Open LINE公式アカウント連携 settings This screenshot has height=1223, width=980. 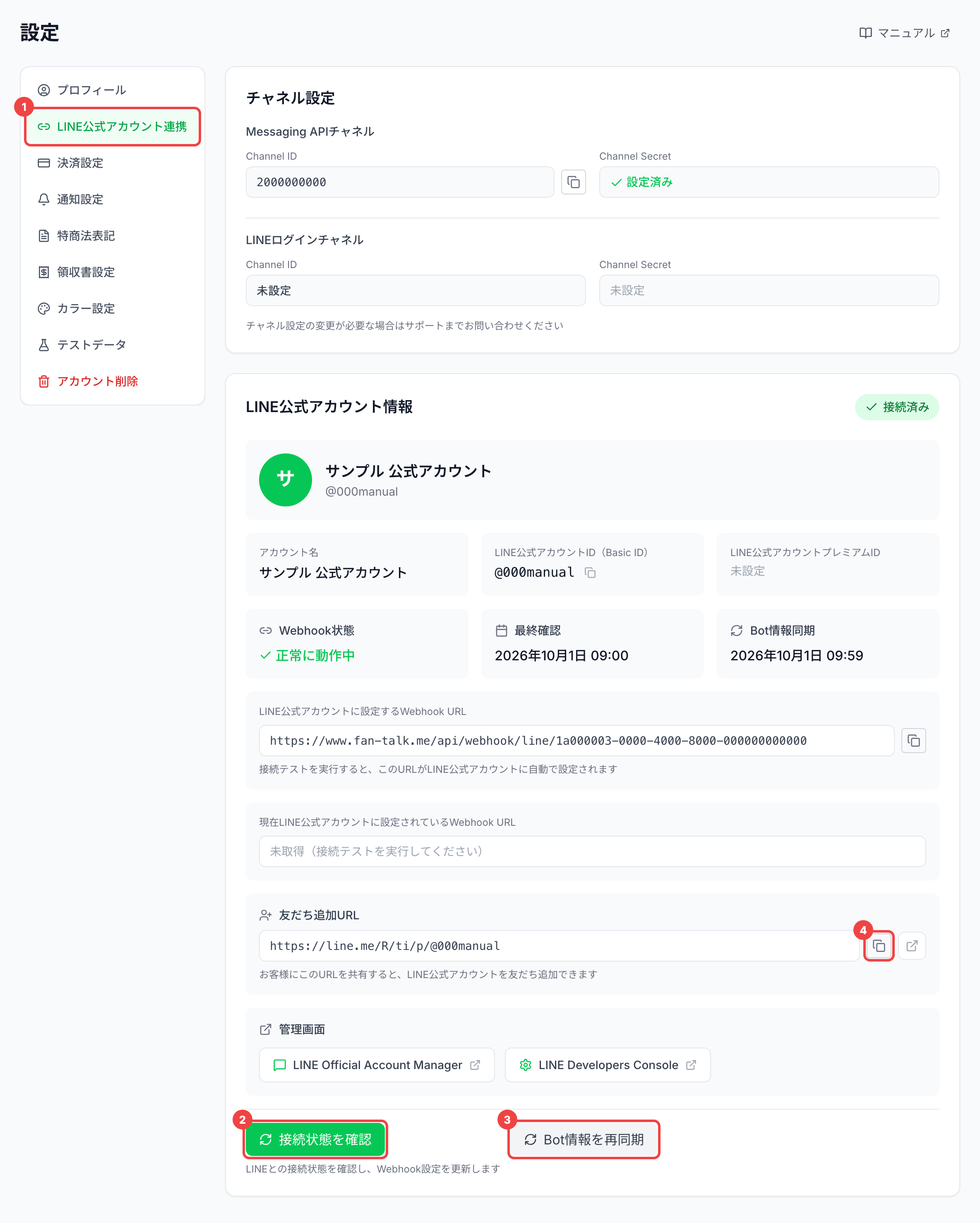pos(112,127)
